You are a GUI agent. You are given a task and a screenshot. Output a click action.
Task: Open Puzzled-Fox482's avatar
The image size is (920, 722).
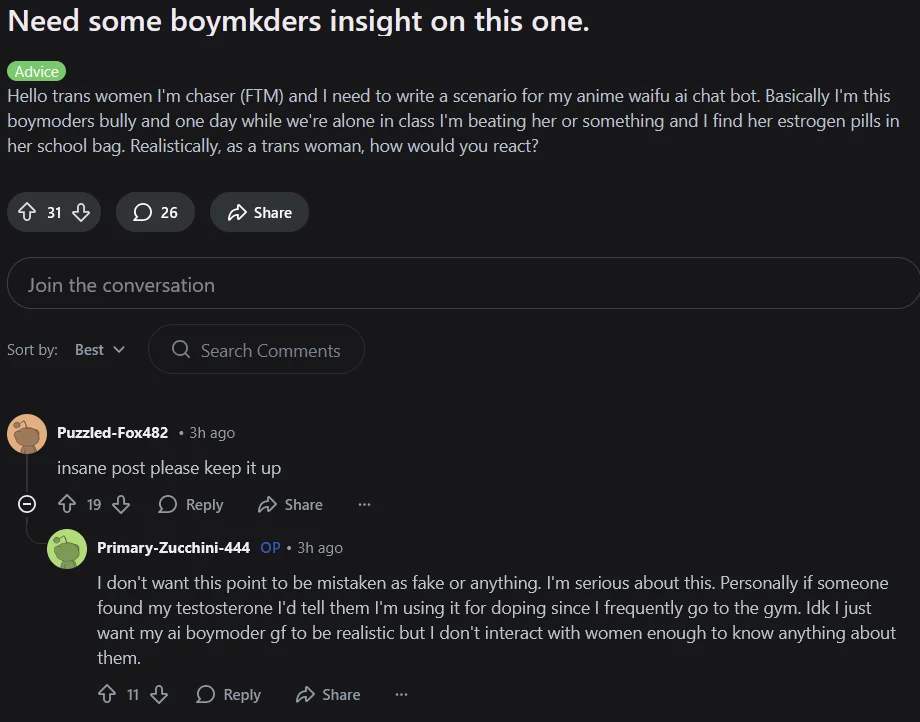point(27,433)
